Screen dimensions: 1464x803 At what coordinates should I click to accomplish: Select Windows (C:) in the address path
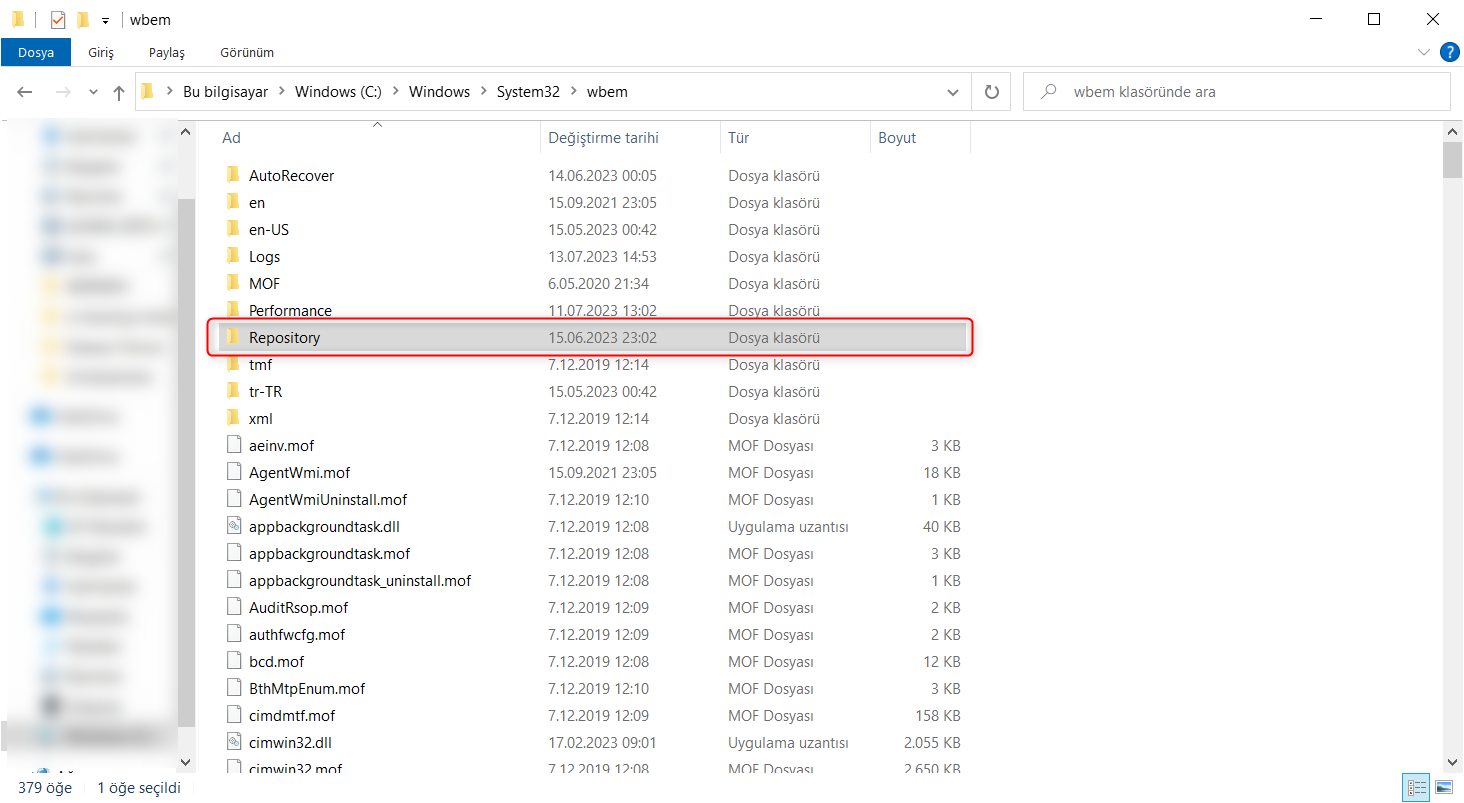[x=338, y=92]
